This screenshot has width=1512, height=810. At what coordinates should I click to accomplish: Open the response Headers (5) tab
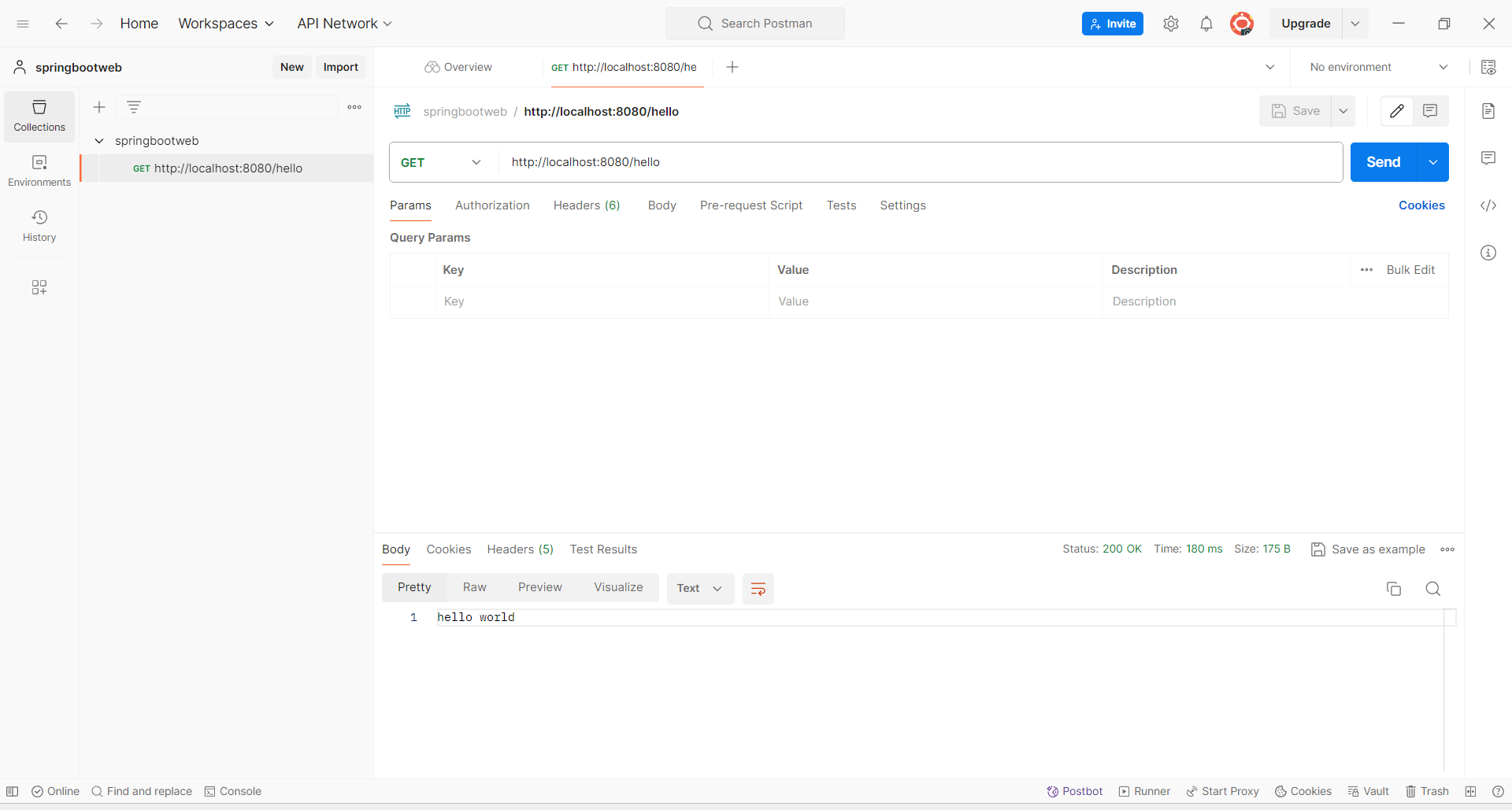pyautogui.click(x=521, y=549)
